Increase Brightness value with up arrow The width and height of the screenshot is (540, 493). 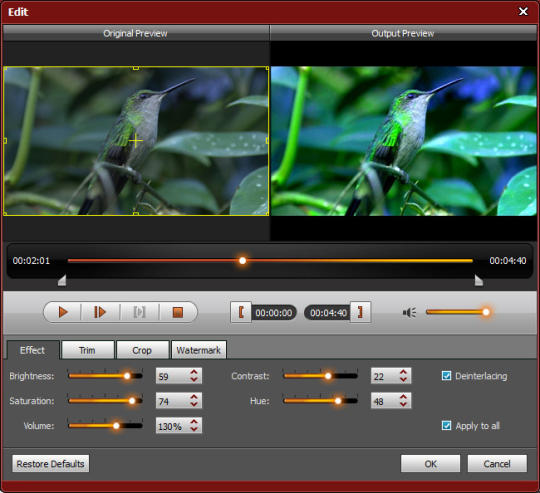click(x=194, y=372)
